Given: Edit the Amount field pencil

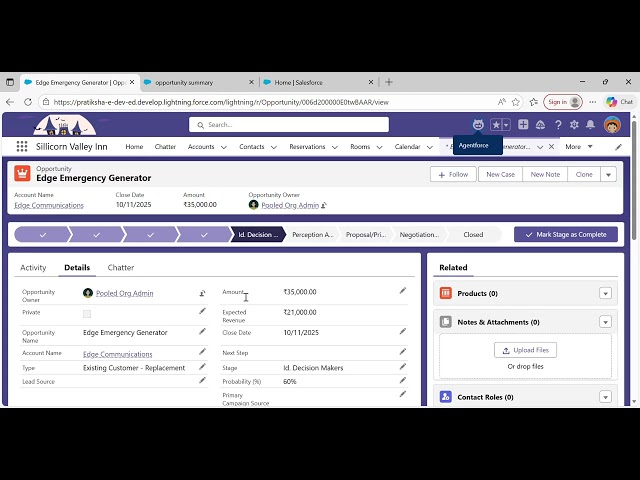Looking at the screenshot, I should point(403,291).
